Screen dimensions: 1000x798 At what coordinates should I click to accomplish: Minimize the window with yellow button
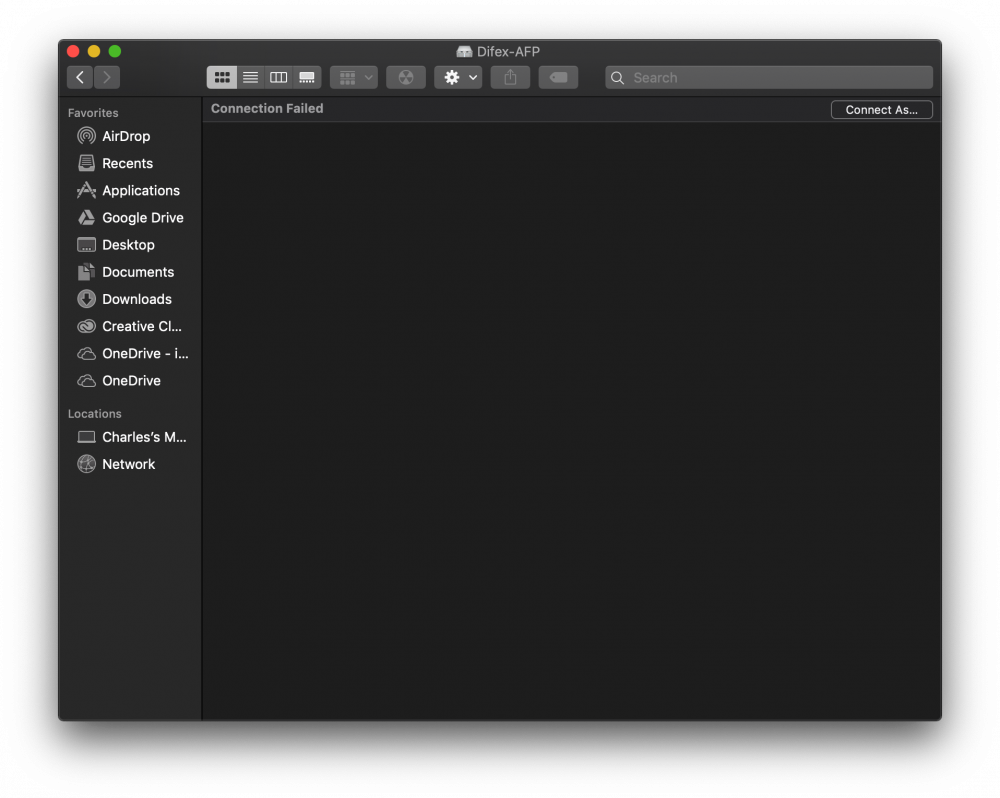tap(94, 51)
